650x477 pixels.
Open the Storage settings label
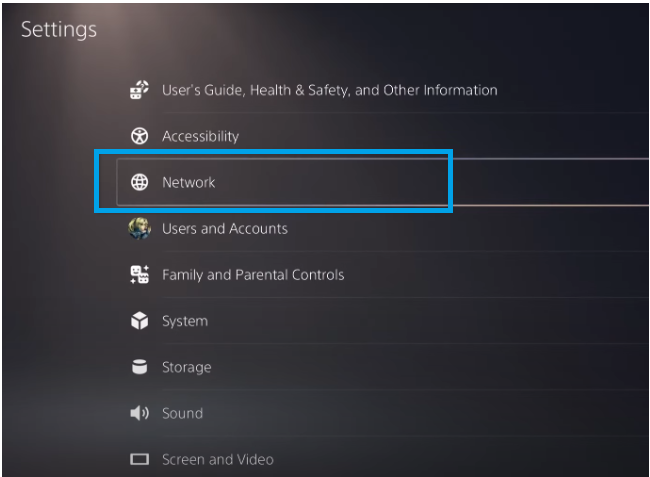click(186, 367)
